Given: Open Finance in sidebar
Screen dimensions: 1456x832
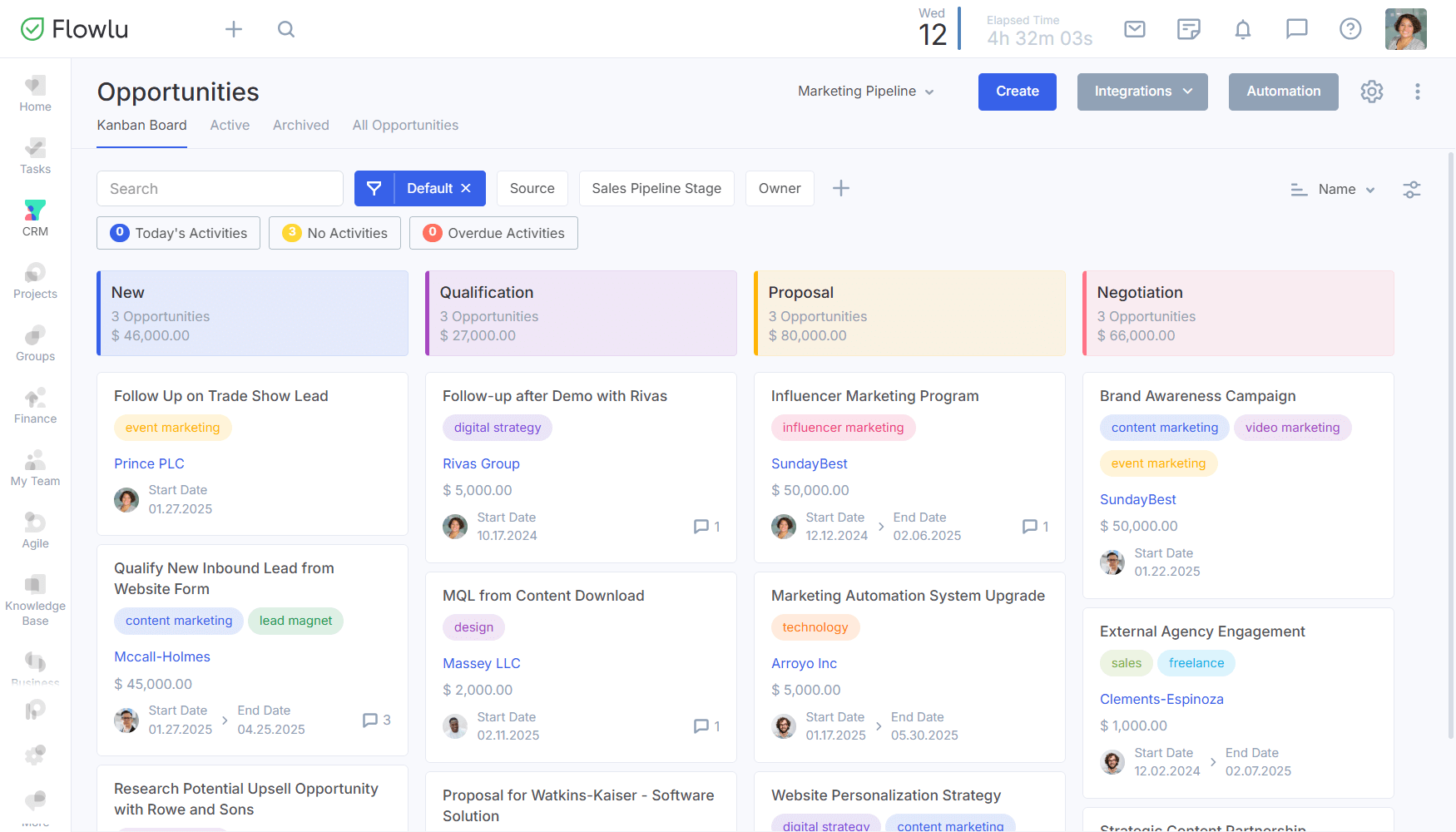Looking at the screenshot, I should click(x=35, y=406).
